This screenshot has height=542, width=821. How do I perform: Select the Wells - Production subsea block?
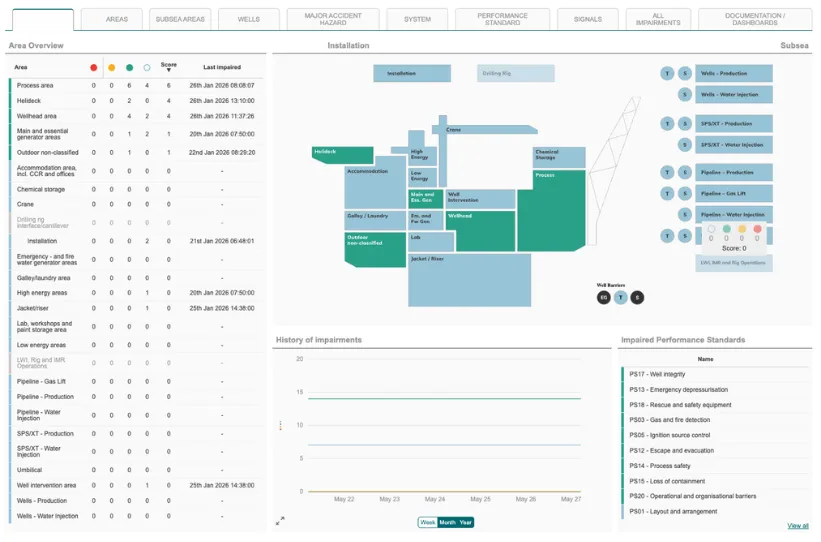[734, 73]
